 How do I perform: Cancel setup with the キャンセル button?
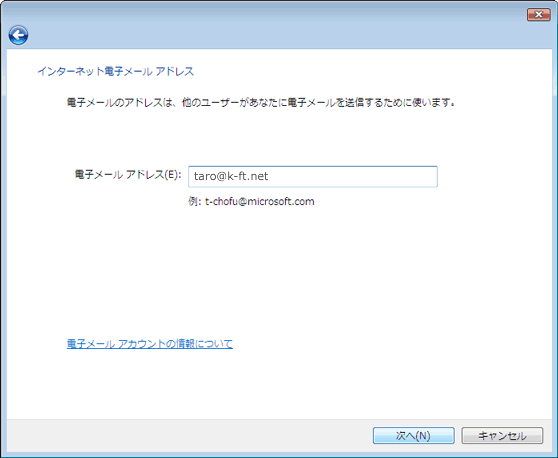(502, 436)
